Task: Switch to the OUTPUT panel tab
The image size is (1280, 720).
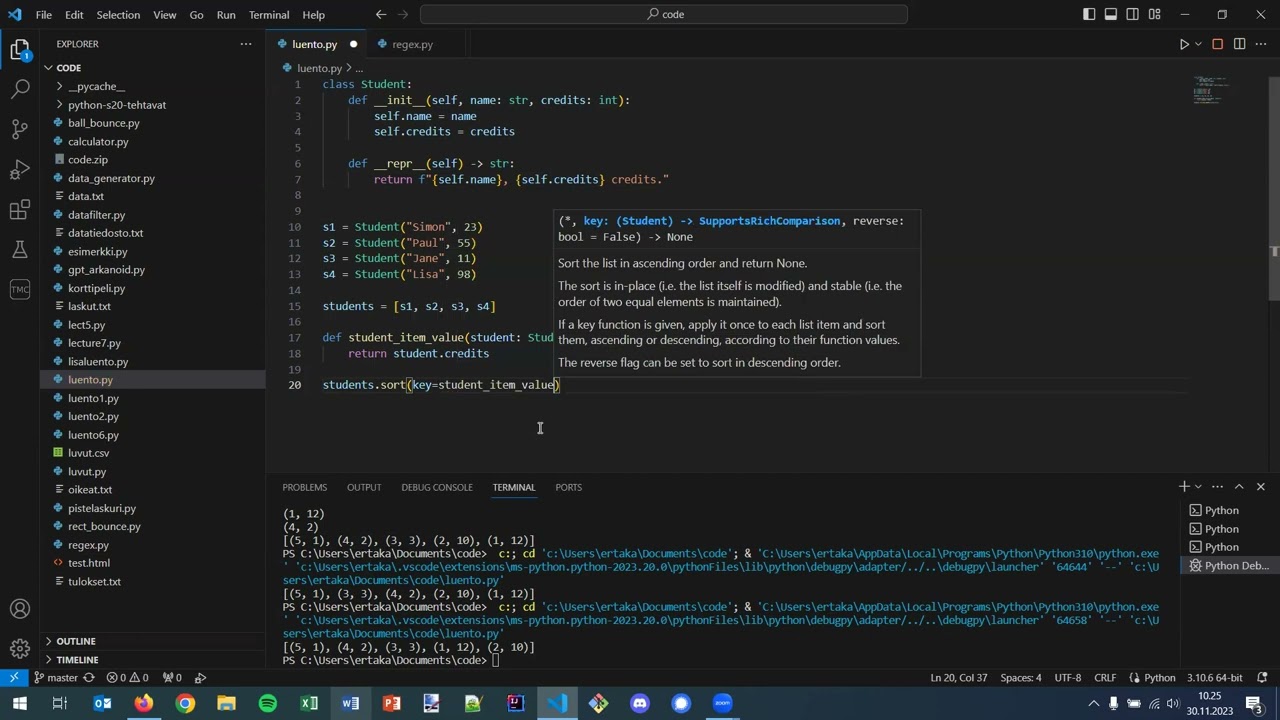Action: coord(364,487)
